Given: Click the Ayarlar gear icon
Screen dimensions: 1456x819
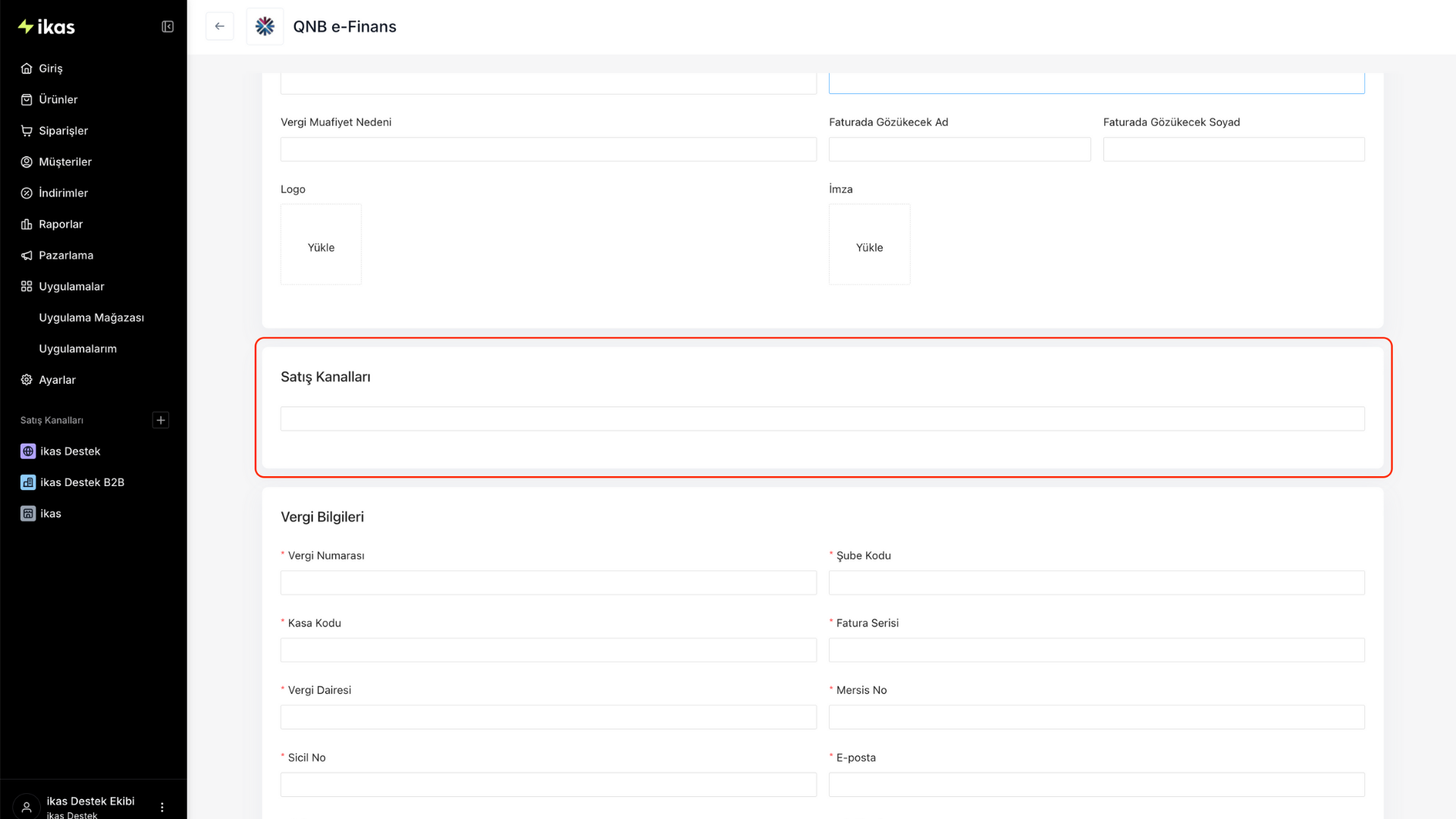Looking at the screenshot, I should tap(27, 379).
